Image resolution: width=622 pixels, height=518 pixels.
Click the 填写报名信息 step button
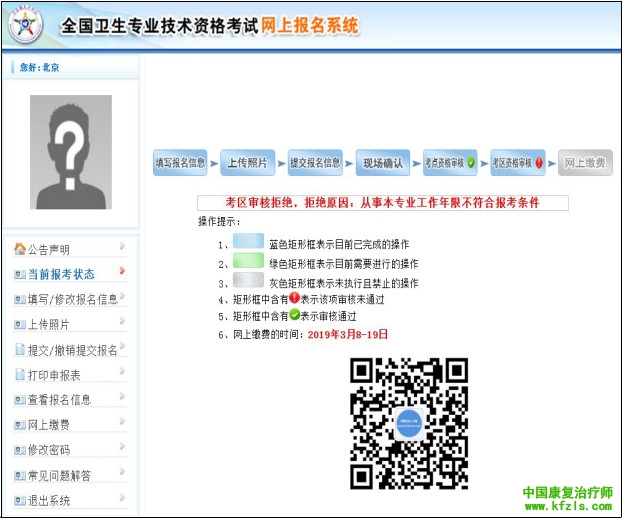tap(180, 163)
